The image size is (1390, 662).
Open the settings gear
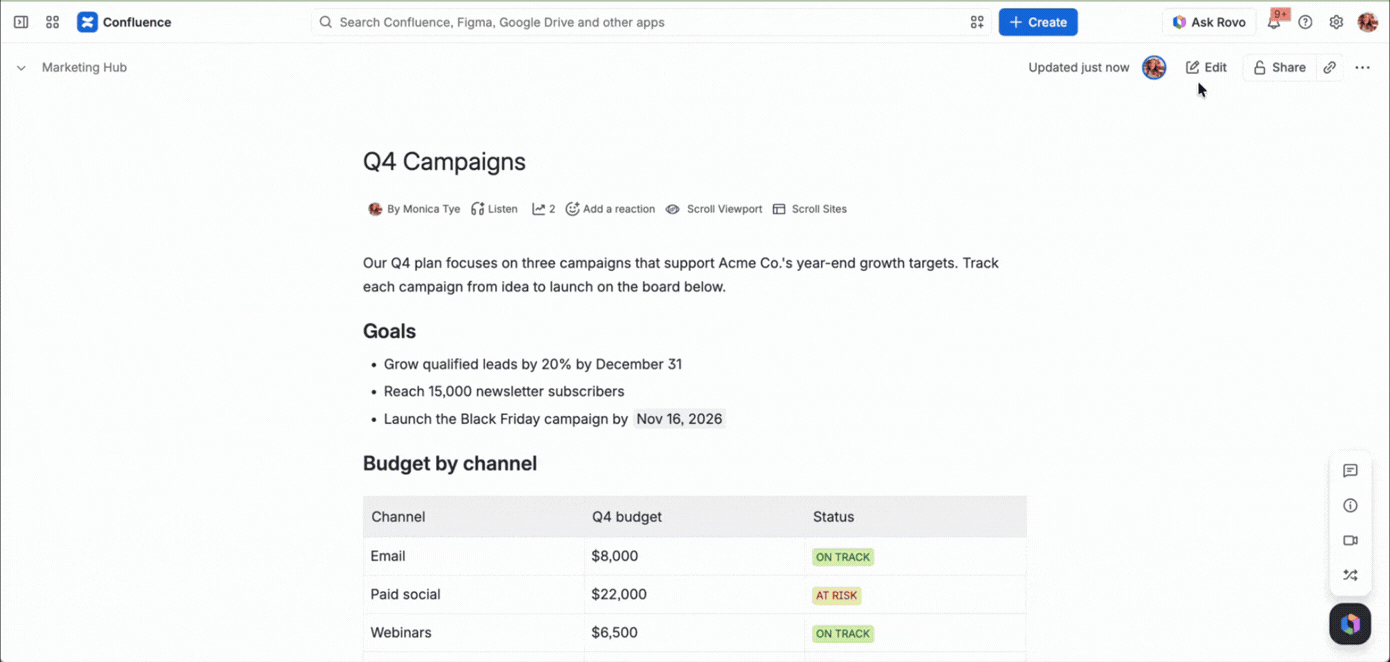coord(1336,22)
